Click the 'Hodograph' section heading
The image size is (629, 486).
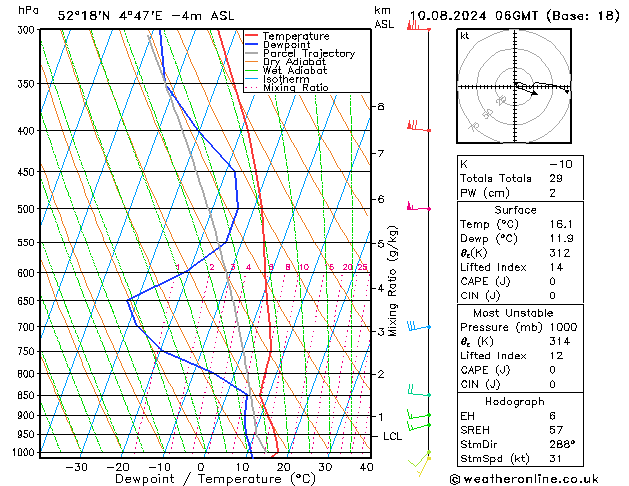pyautogui.click(x=515, y=402)
